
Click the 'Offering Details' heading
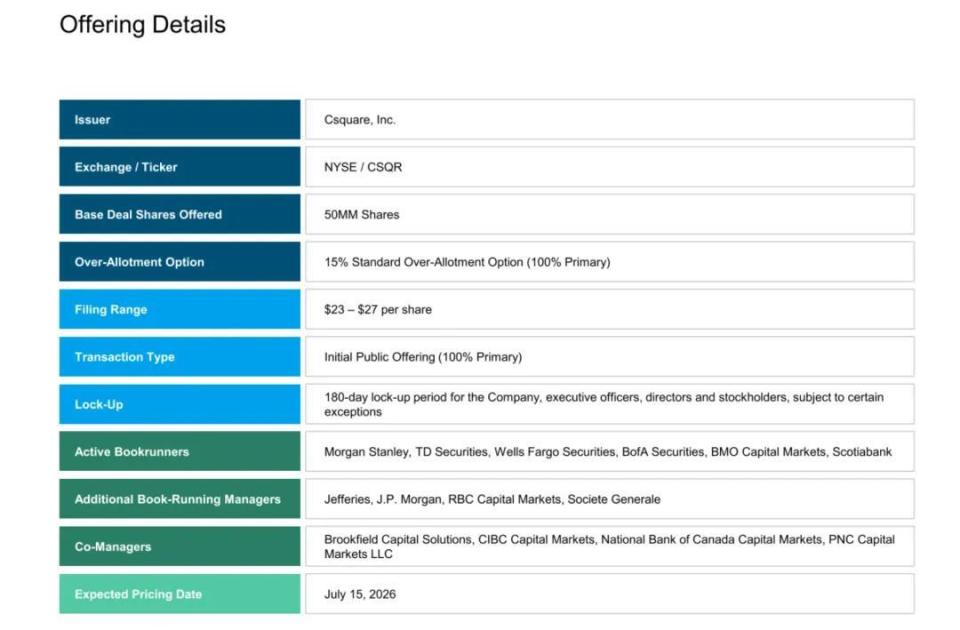[x=143, y=25]
